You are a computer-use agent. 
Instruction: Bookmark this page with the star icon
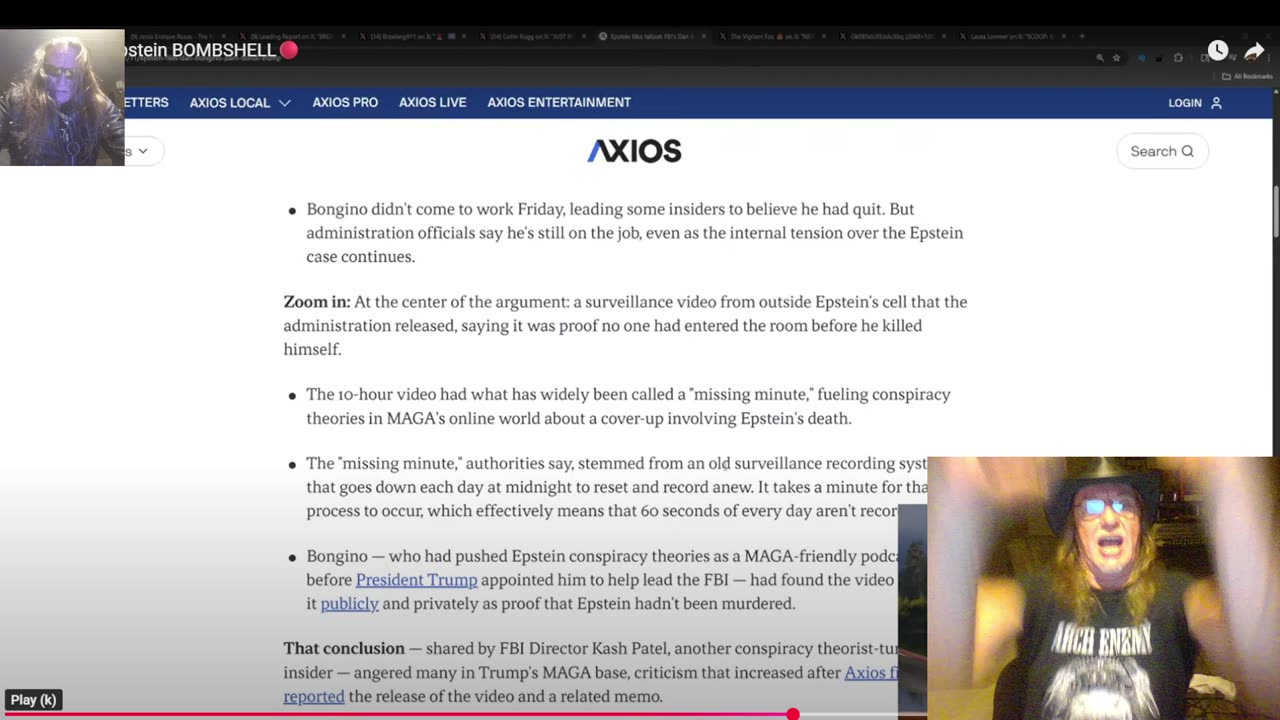click(x=1116, y=58)
